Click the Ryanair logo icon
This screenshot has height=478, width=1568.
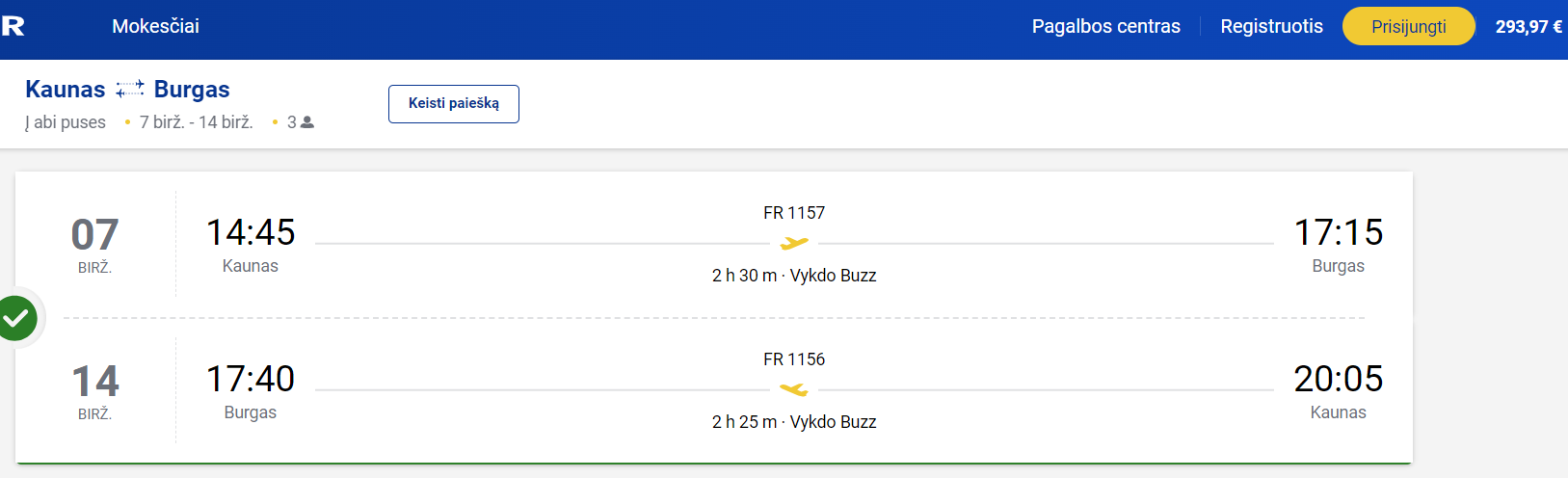(x=13, y=26)
